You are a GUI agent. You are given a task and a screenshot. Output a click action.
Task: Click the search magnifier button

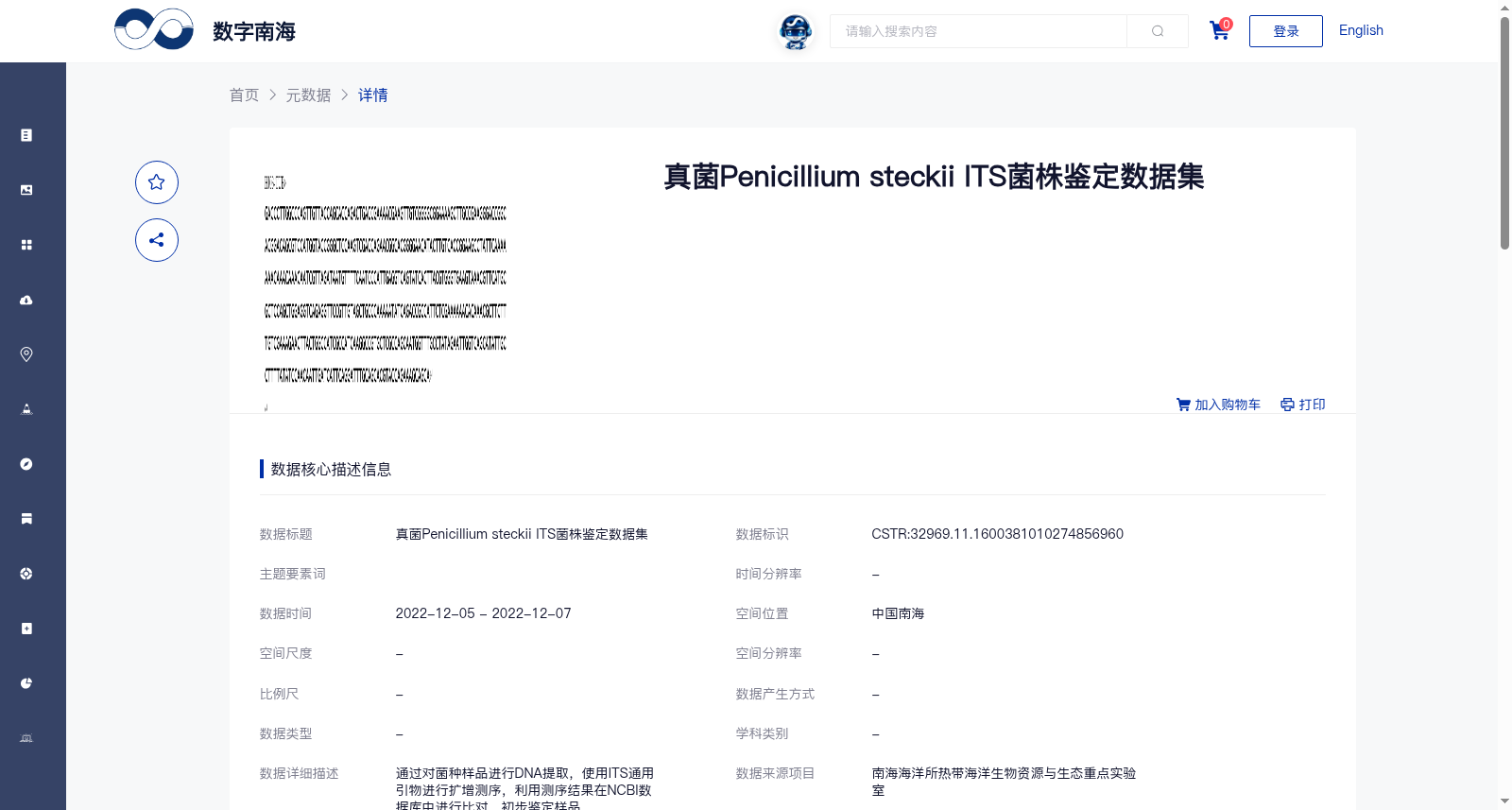pyautogui.click(x=1158, y=31)
